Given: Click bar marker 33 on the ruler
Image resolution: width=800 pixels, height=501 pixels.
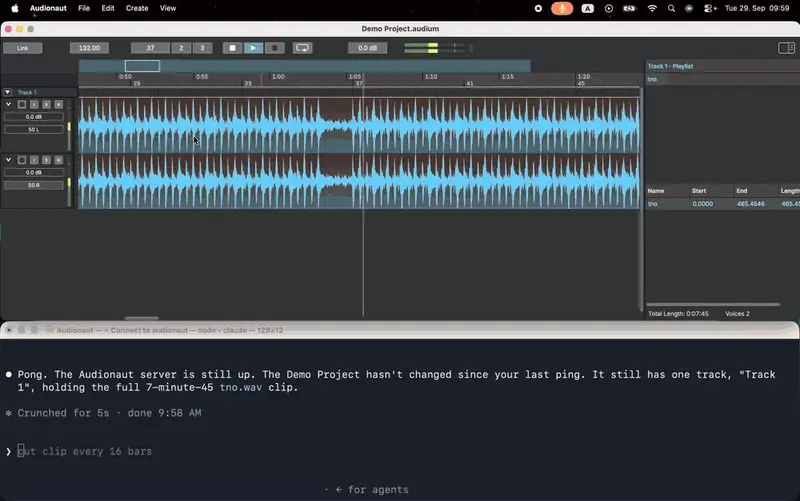Looking at the screenshot, I should click(247, 83).
